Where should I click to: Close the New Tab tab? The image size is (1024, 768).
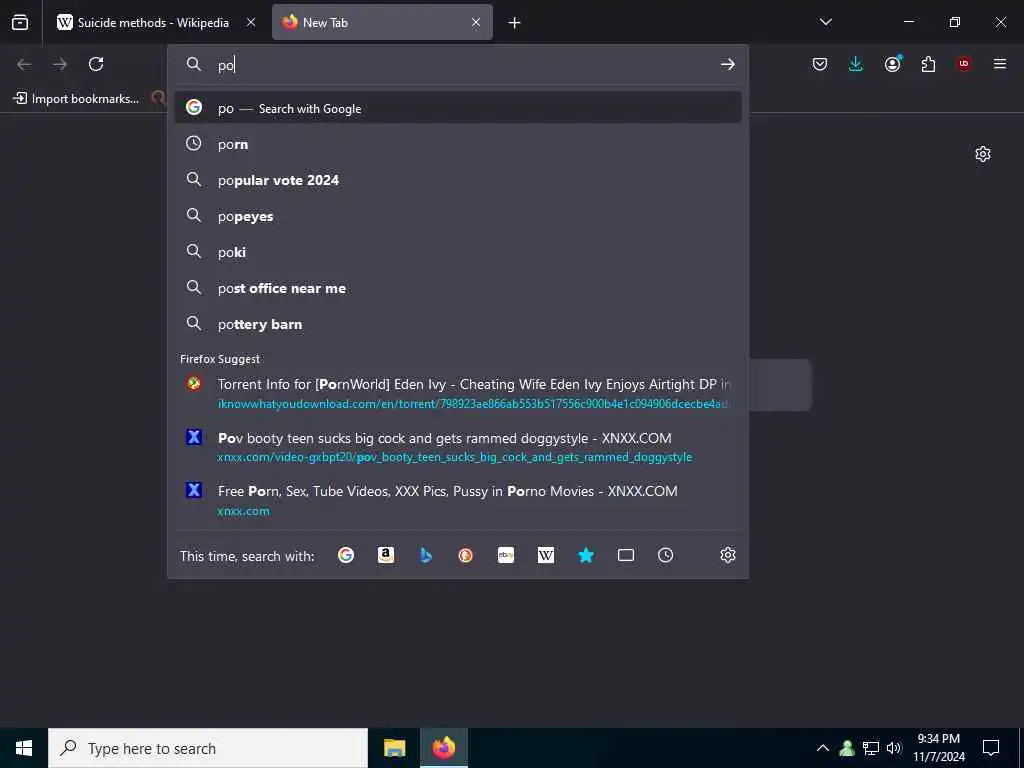476,22
